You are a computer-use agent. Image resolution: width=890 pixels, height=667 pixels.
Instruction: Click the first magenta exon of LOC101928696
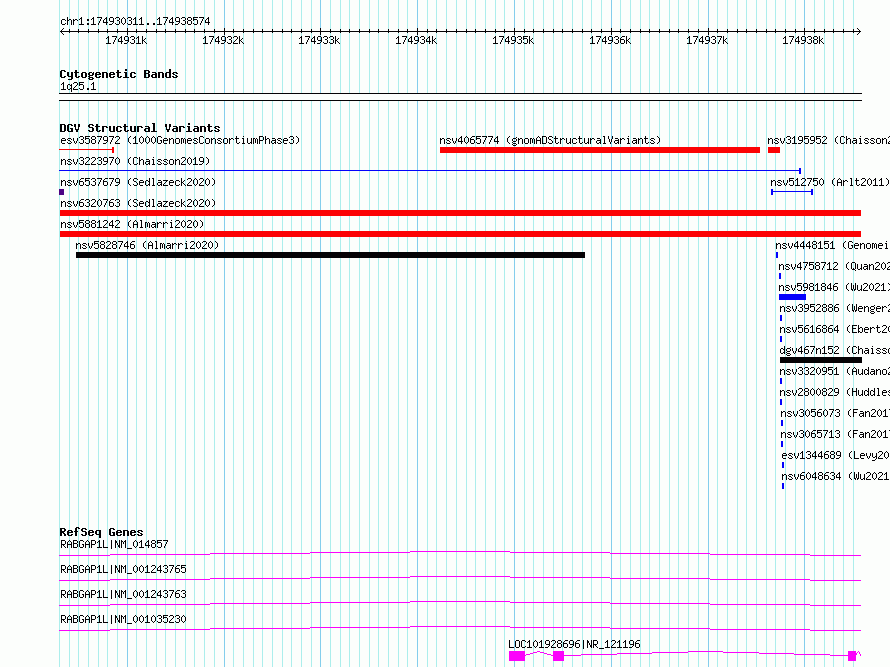[517, 656]
